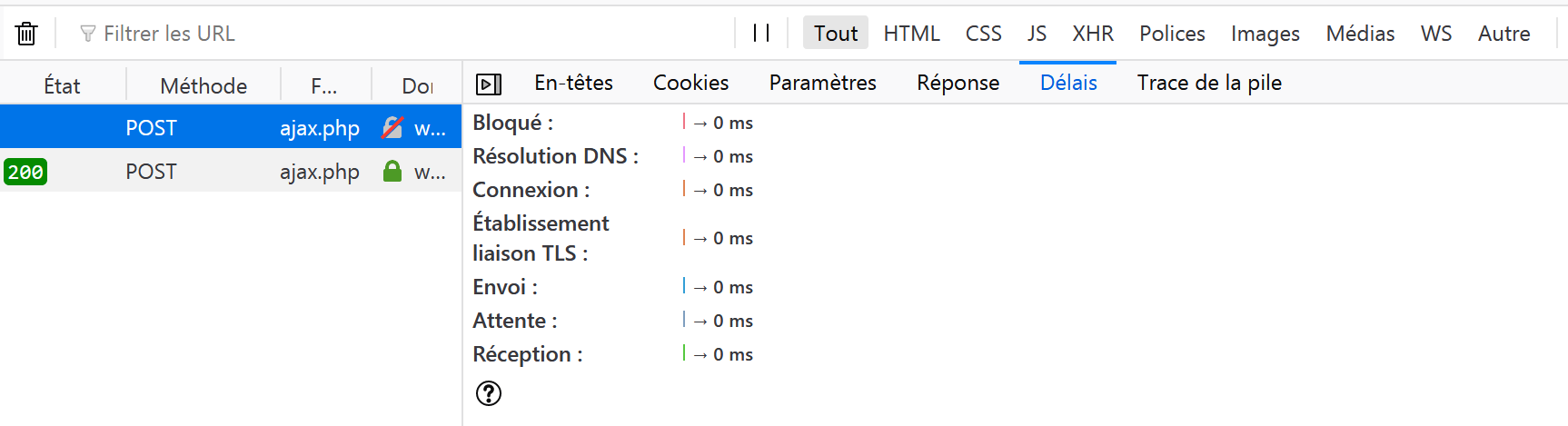The height and width of the screenshot is (426, 1568).
Task: Open the Trace de la pile tab
Action: pyautogui.click(x=1209, y=83)
